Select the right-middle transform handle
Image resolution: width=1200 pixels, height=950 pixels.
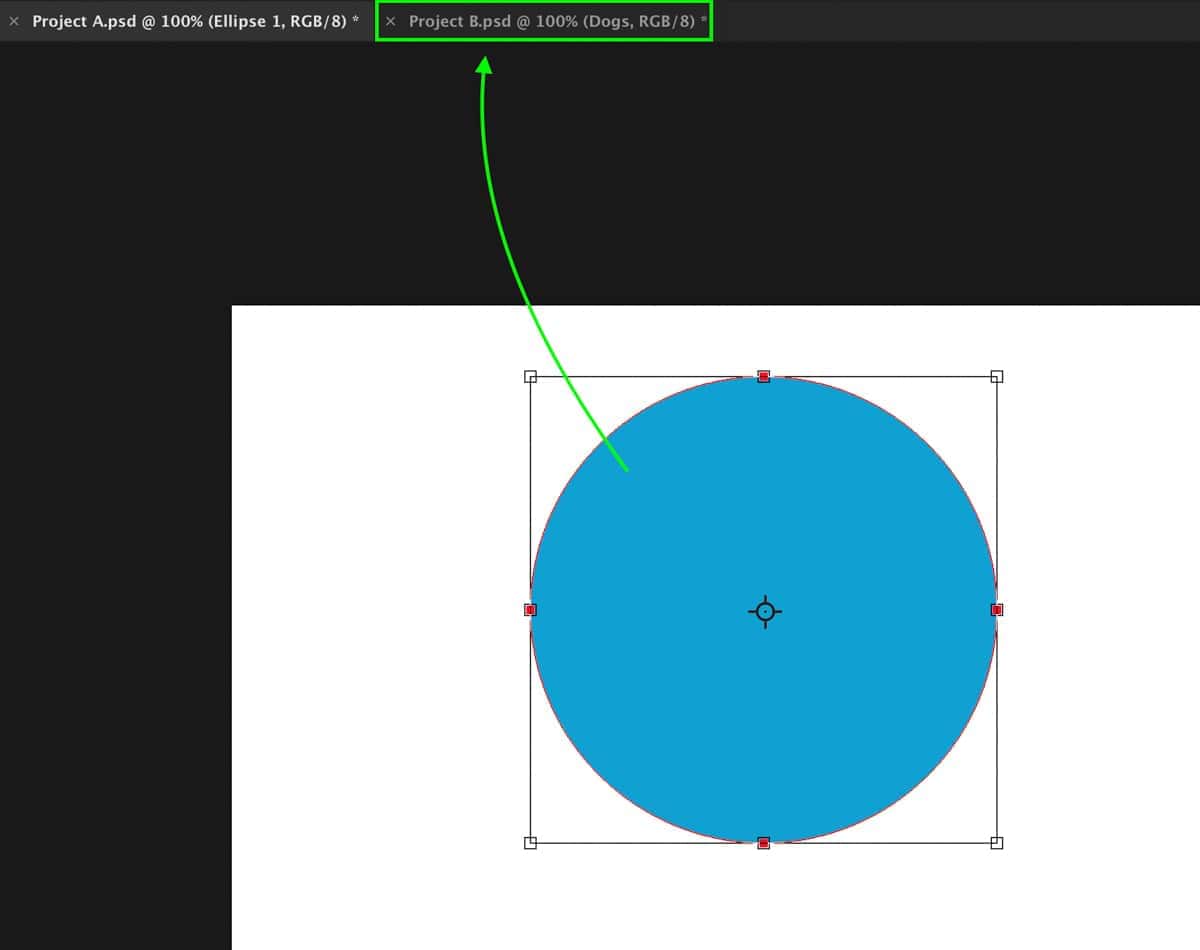coord(997,610)
